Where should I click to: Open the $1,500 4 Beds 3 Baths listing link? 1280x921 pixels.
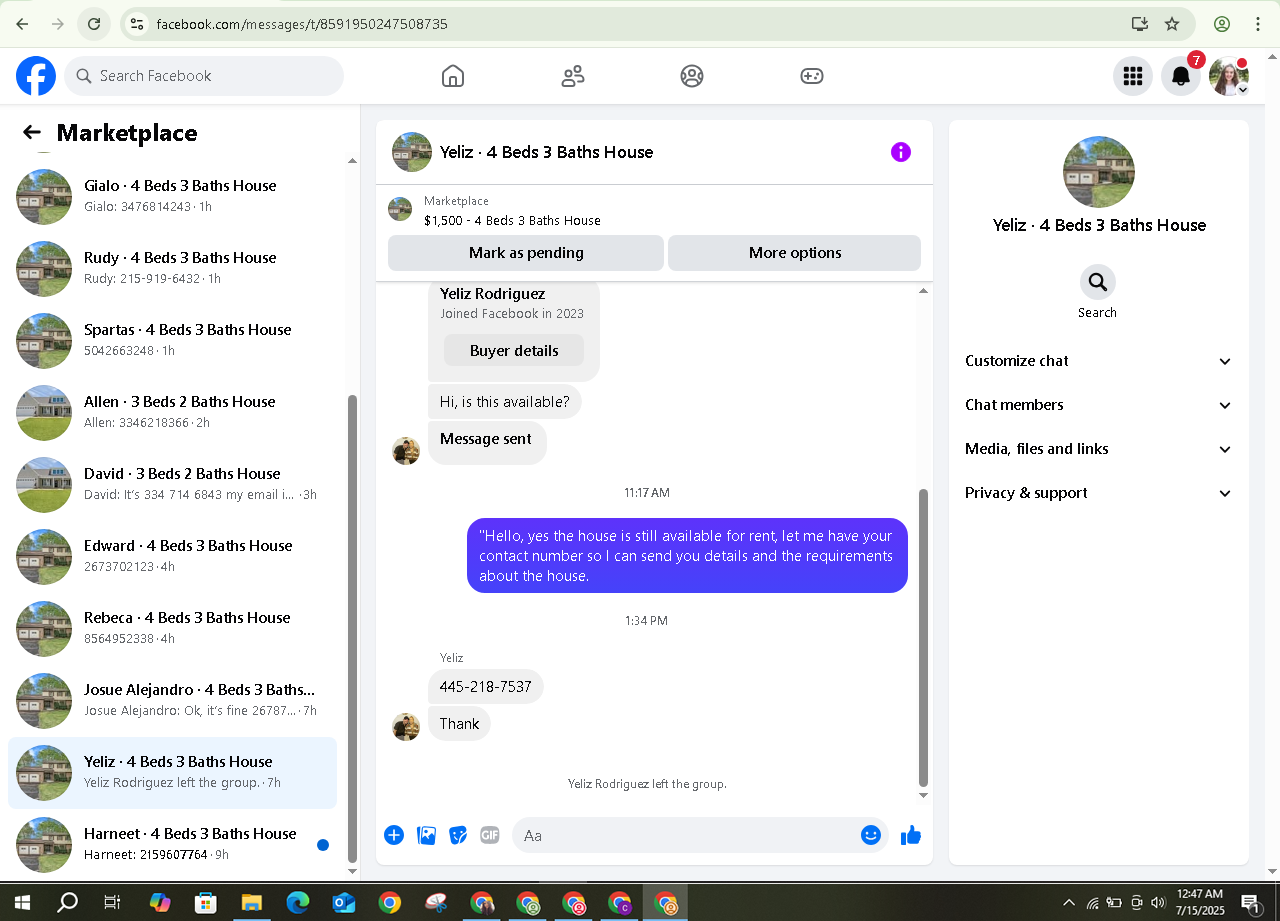[512, 220]
